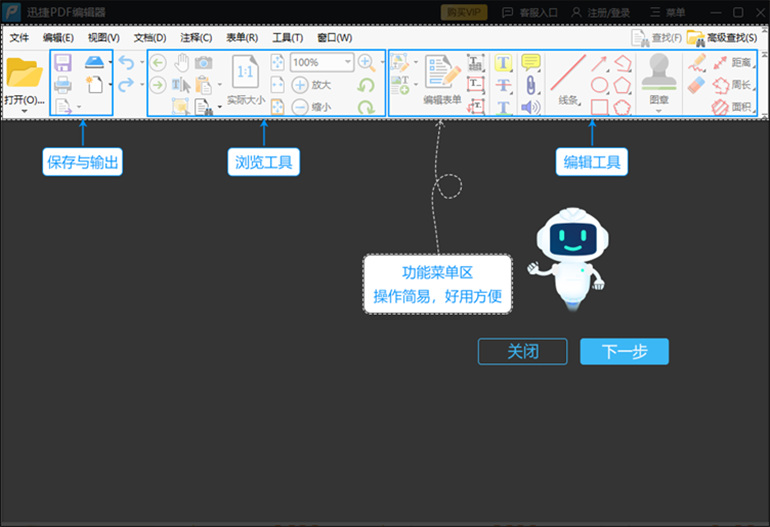Click the 高级查找(S) advanced search button
The image size is (770, 527).
[x=721, y=38]
